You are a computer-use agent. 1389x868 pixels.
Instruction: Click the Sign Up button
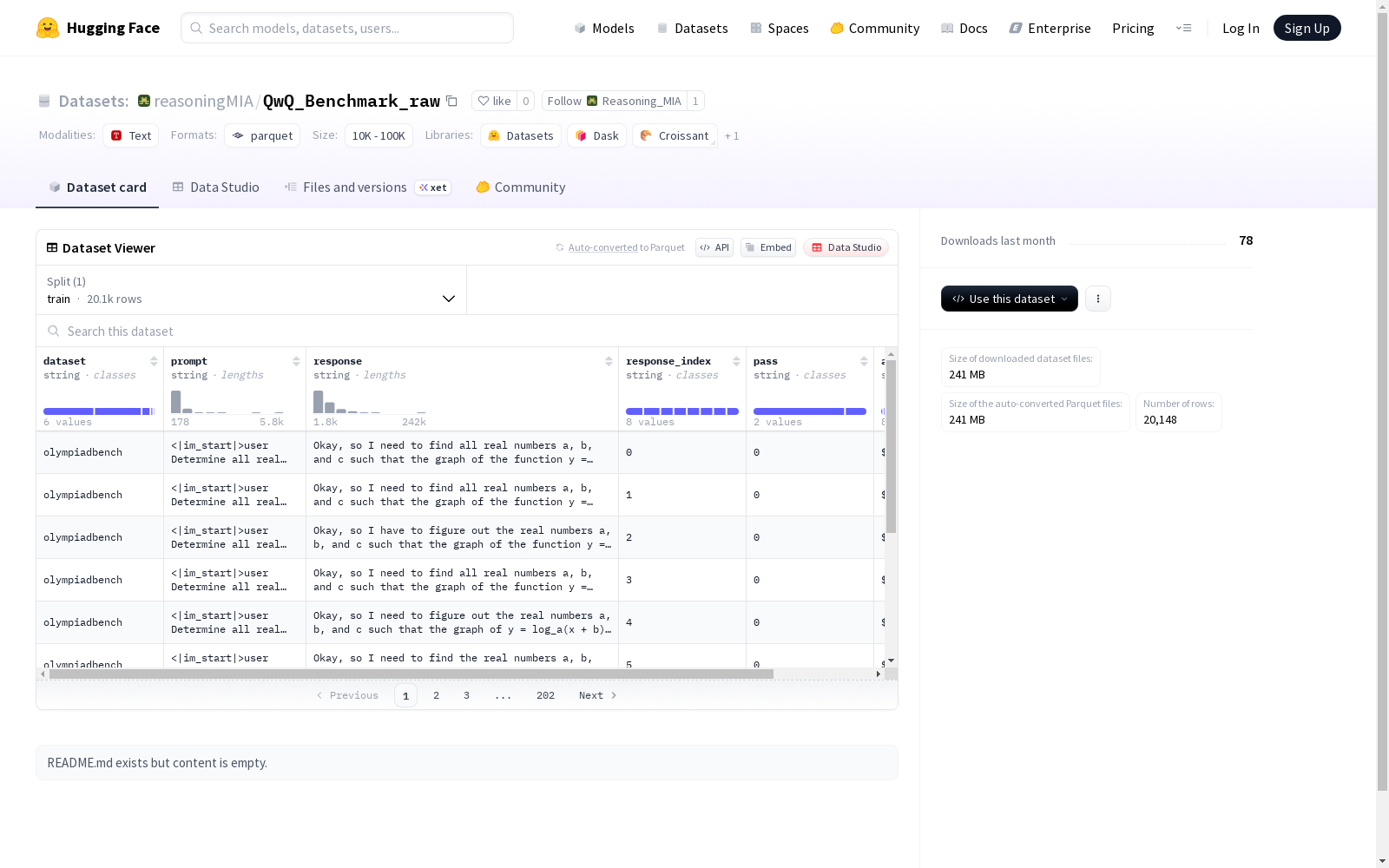pyautogui.click(x=1307, y=28)
